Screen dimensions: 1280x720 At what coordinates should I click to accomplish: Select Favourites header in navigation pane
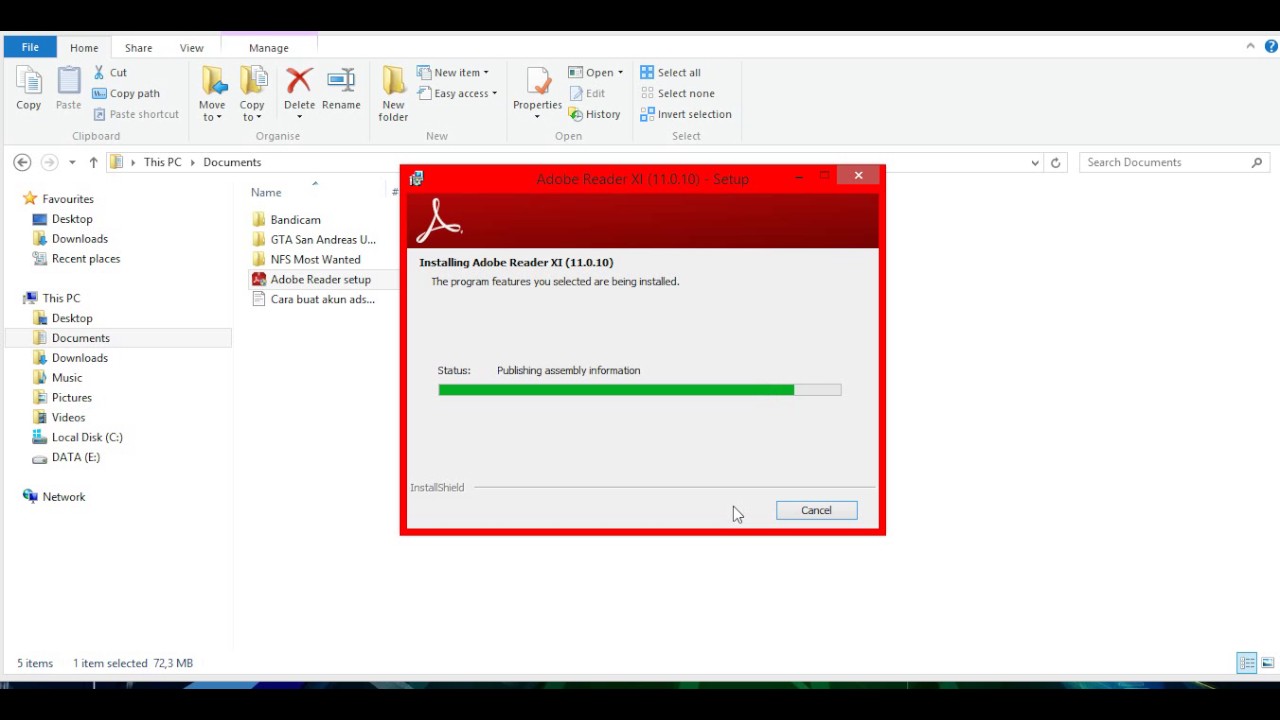point(67,199)
